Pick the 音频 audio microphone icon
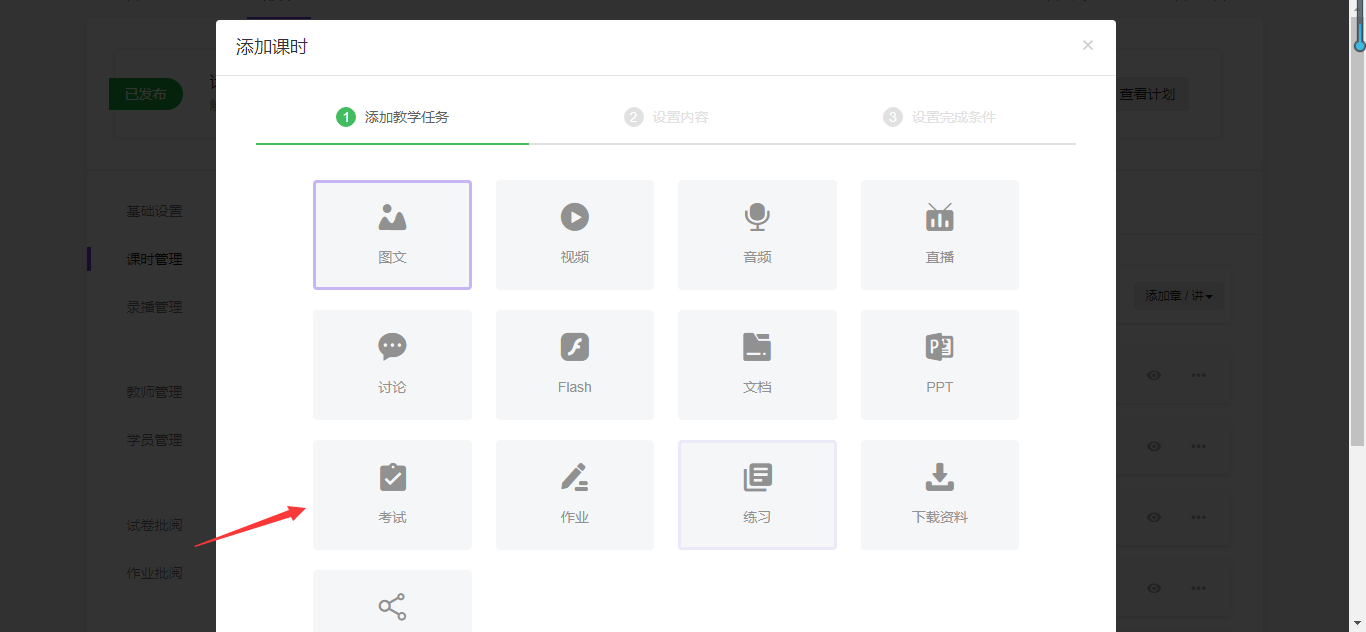Image resolution: width=1366 pixels, height=632 pixels. pos(757,218)
